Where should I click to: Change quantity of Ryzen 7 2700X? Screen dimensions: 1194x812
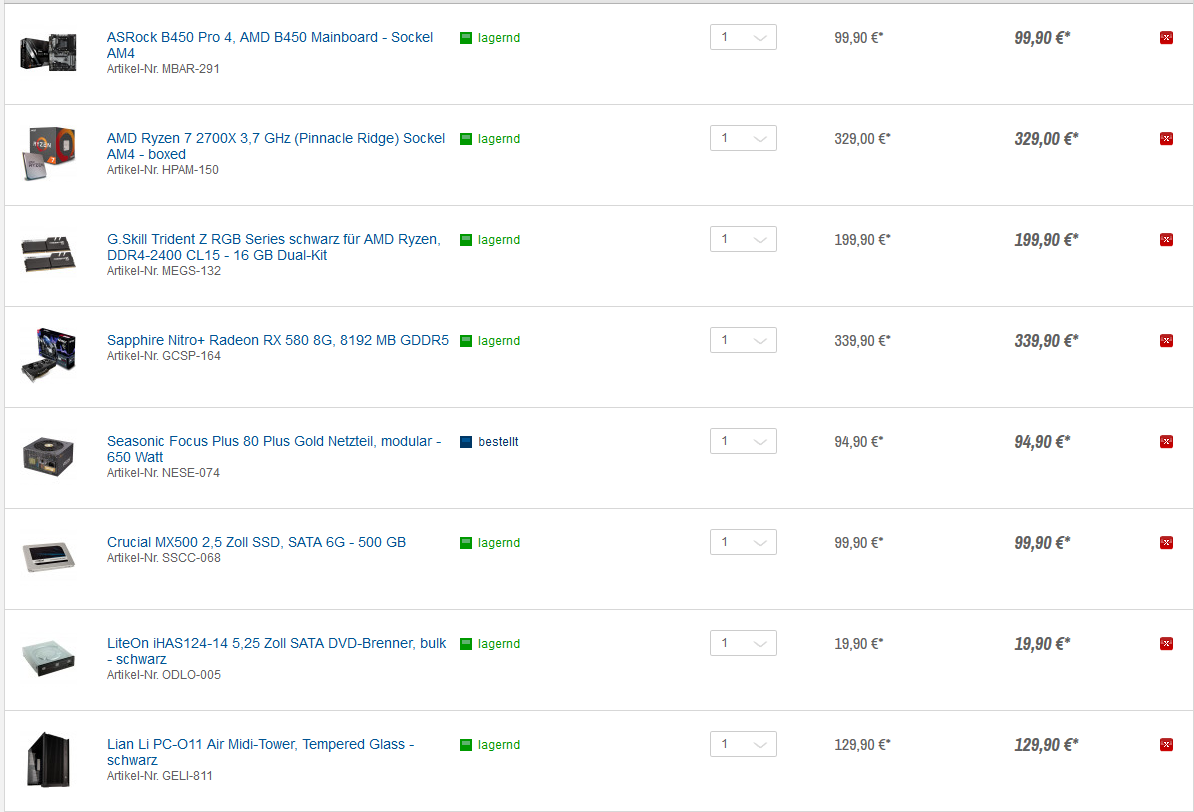tap(743, 139)
